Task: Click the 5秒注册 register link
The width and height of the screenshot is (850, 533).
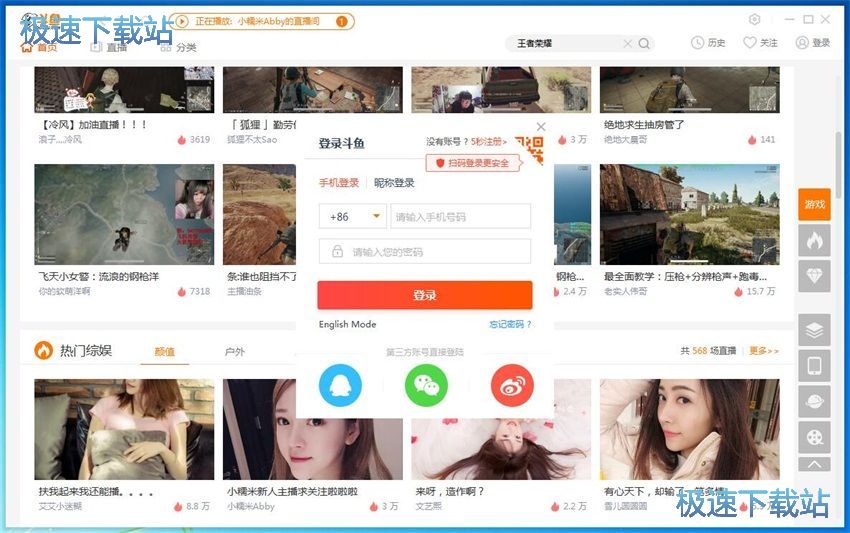Action: pyautogui.click(x=488, y=142)
